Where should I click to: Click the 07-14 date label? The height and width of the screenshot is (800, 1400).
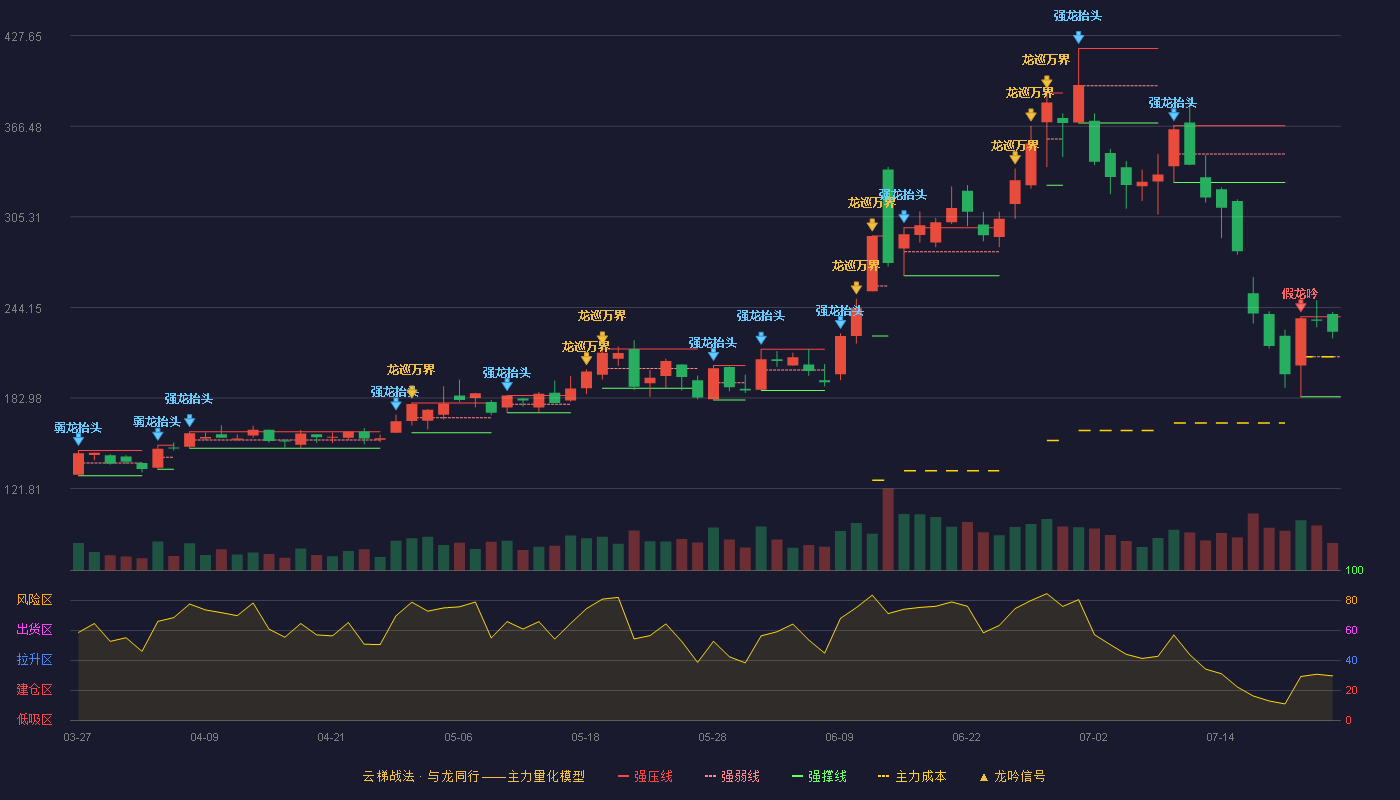tap(1220, 737)
